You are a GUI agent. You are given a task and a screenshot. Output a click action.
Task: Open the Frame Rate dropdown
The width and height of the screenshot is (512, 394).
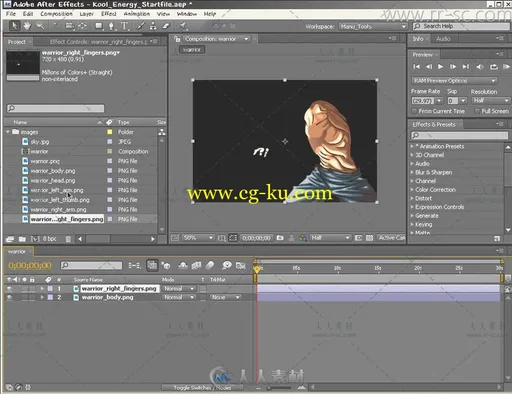pos(440,101)
